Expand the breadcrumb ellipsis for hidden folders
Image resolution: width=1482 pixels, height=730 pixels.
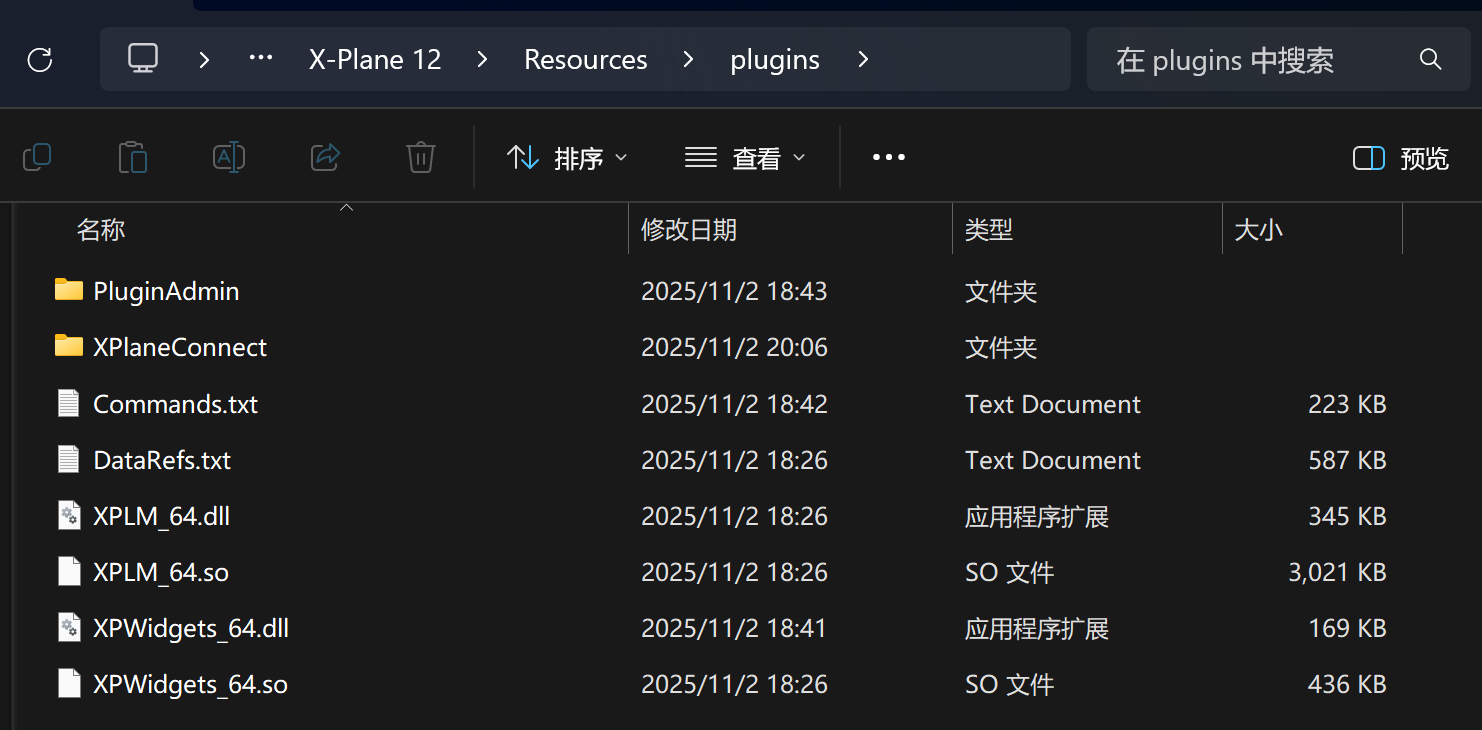[260, 59]
